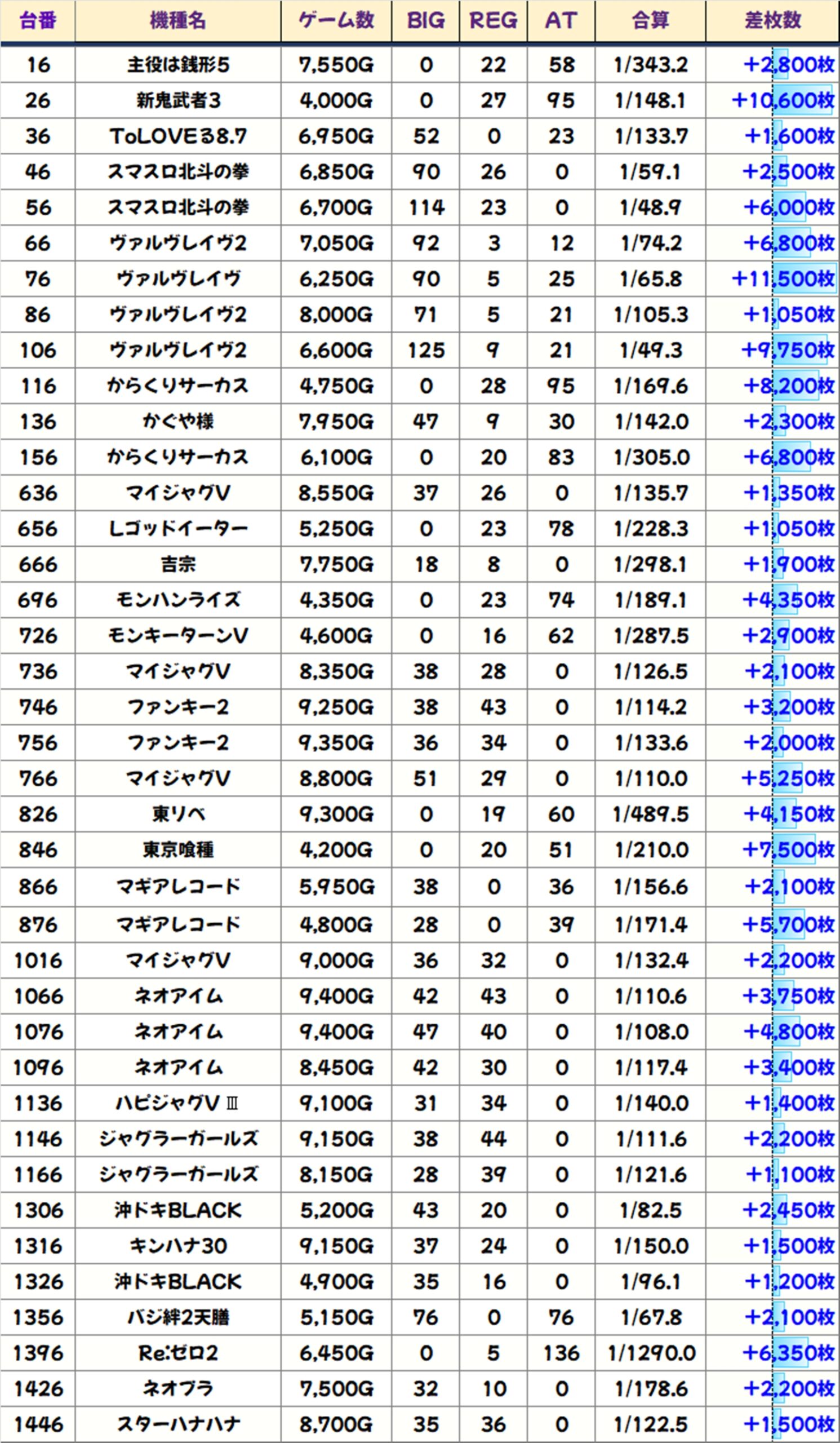Click the 136 AT count cell
The image size is (840, 1443).
pos(561,1353)
